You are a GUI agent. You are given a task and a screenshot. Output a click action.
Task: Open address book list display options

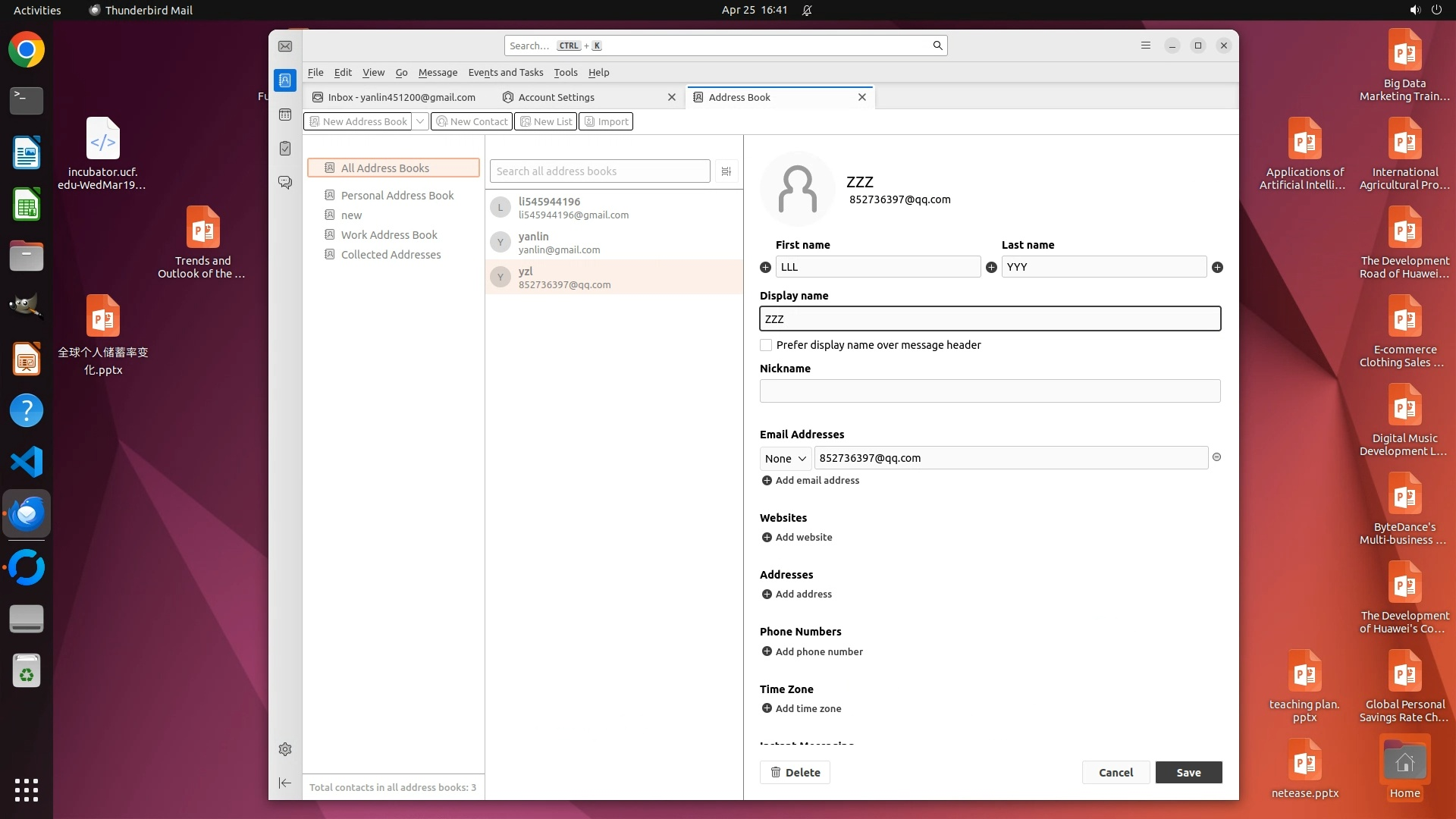726,171
